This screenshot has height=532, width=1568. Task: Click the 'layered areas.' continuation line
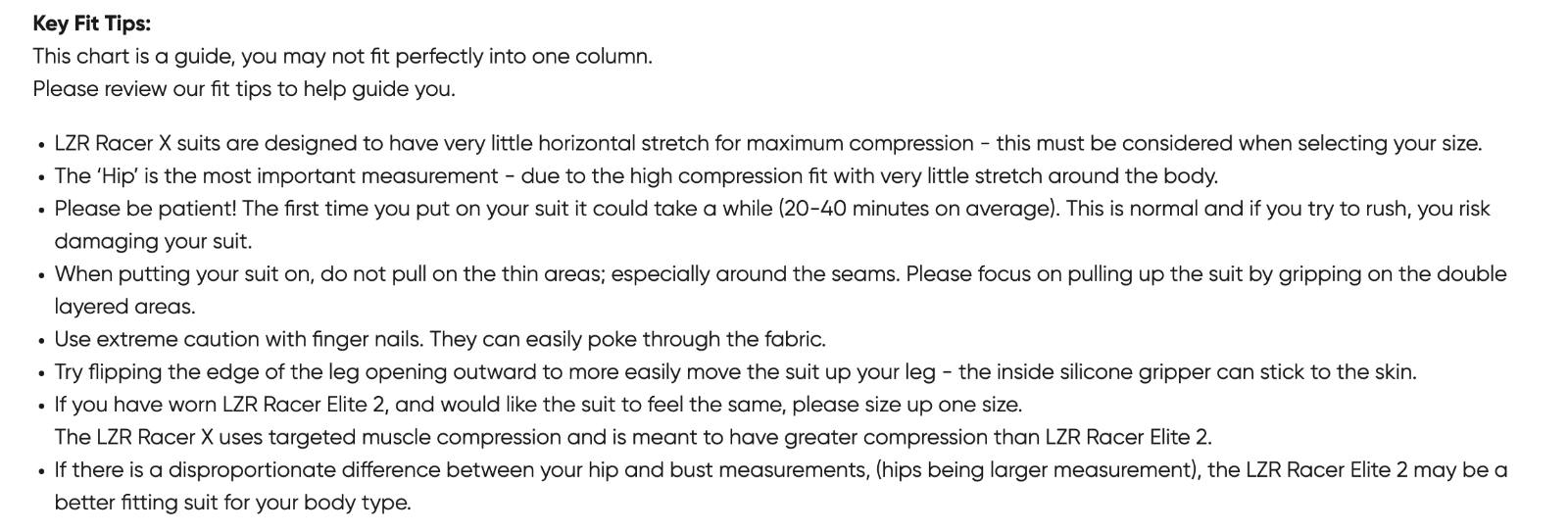[x=125, y=307]
